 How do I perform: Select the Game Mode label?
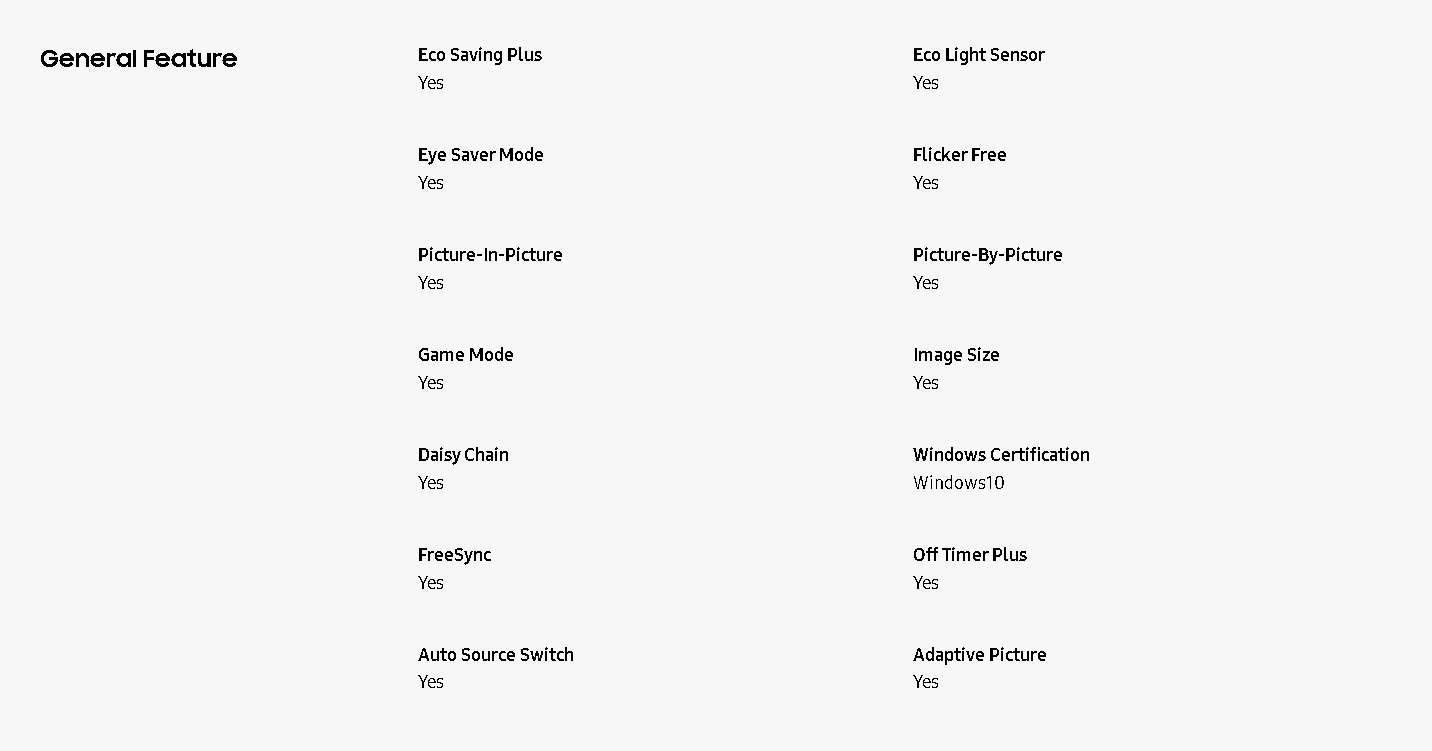pos(465,355)
